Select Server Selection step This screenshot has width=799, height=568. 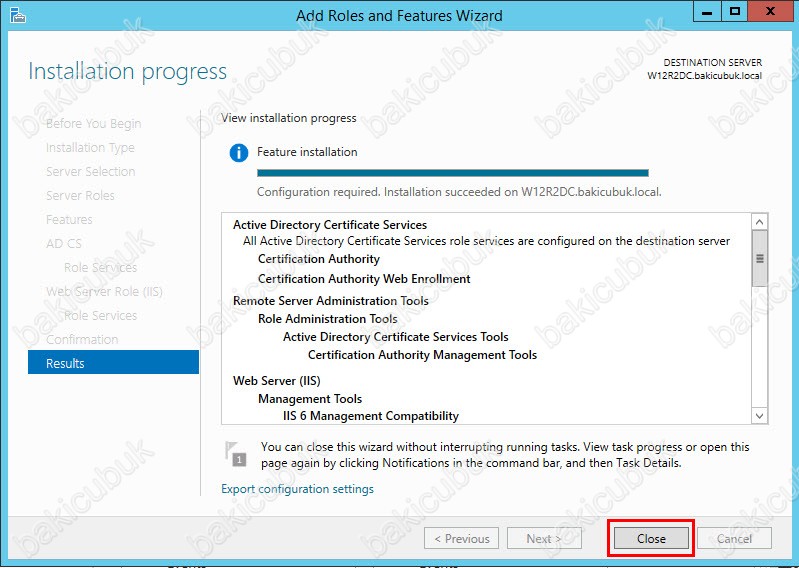tap(90, 172)
